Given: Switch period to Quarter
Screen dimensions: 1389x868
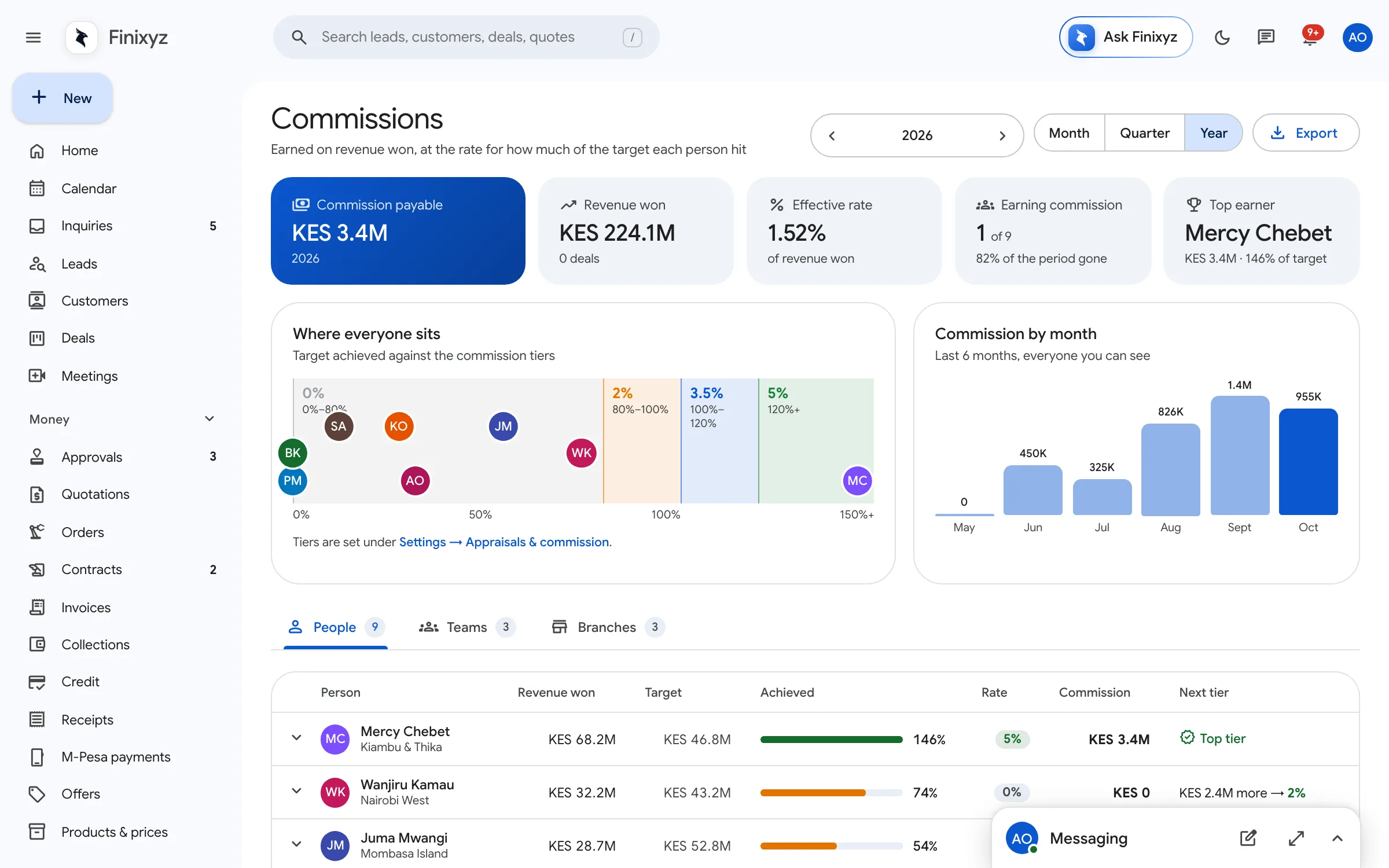Looking at the screenshot, I should [x=1144, y=133].
